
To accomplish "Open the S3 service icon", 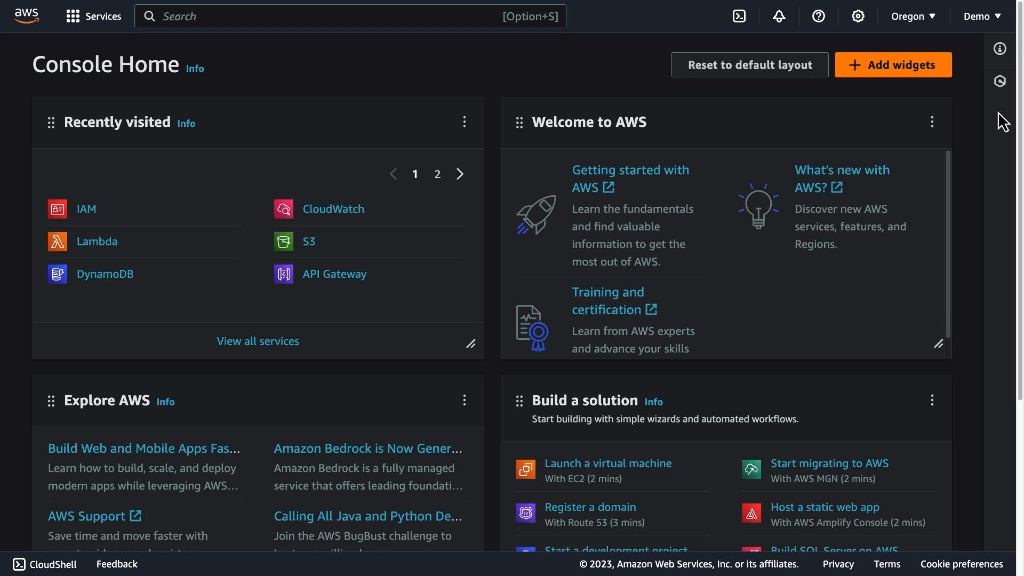I will pyautogui.click(x=283, y=241).
